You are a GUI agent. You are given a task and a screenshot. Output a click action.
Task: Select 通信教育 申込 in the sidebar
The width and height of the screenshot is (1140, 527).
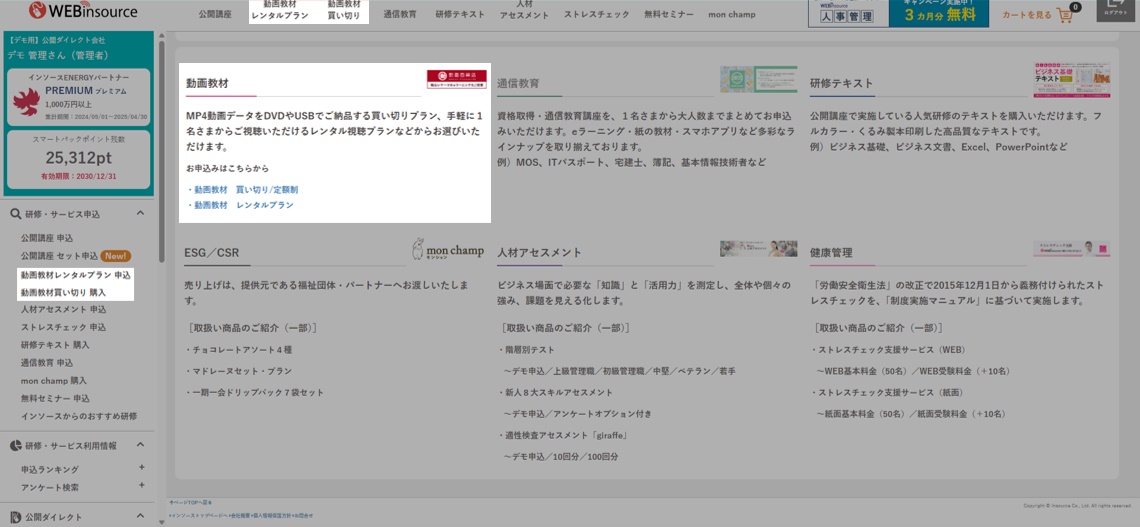(47, 363)
